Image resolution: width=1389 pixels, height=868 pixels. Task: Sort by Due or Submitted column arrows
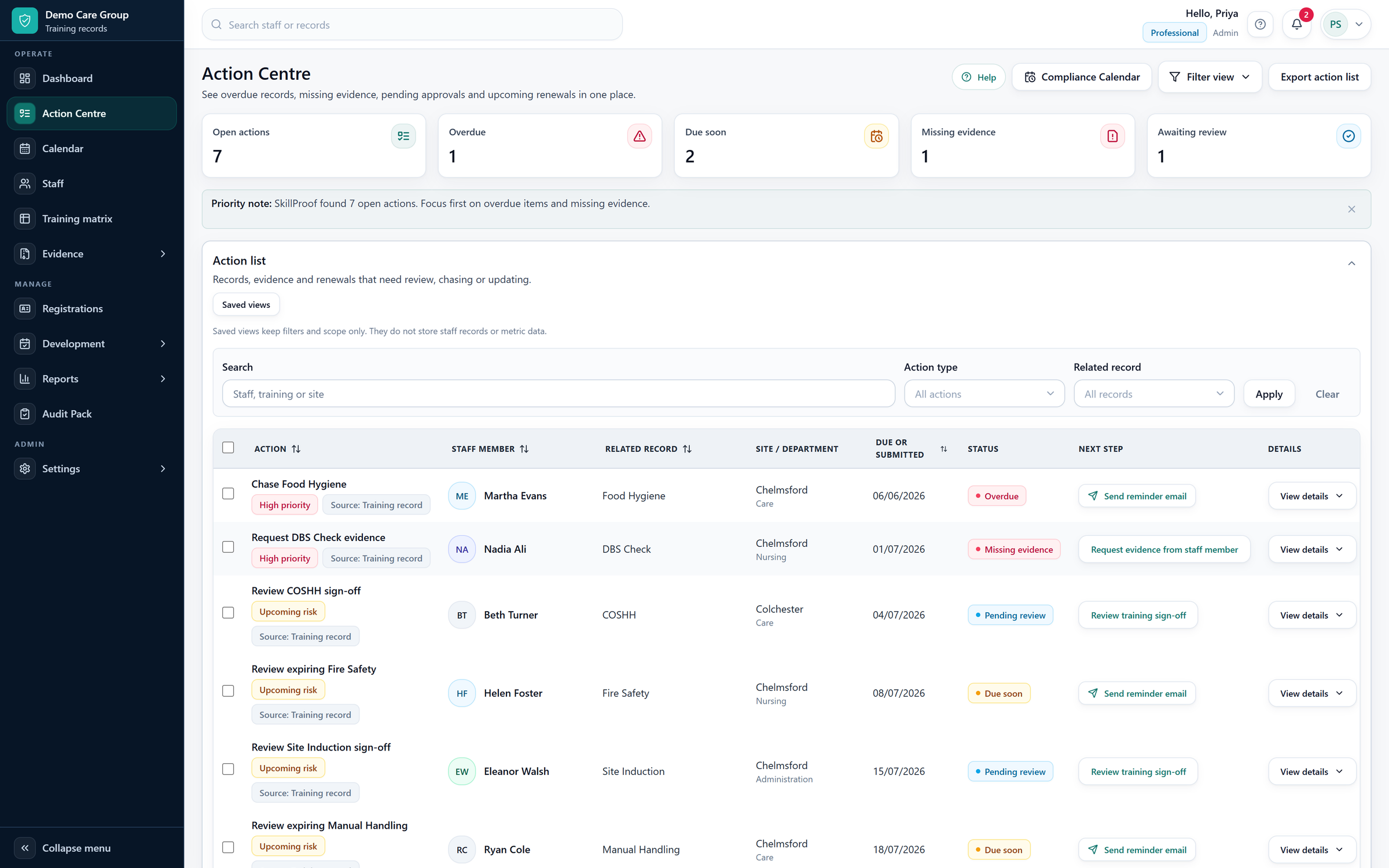click(x=944, y=449)
